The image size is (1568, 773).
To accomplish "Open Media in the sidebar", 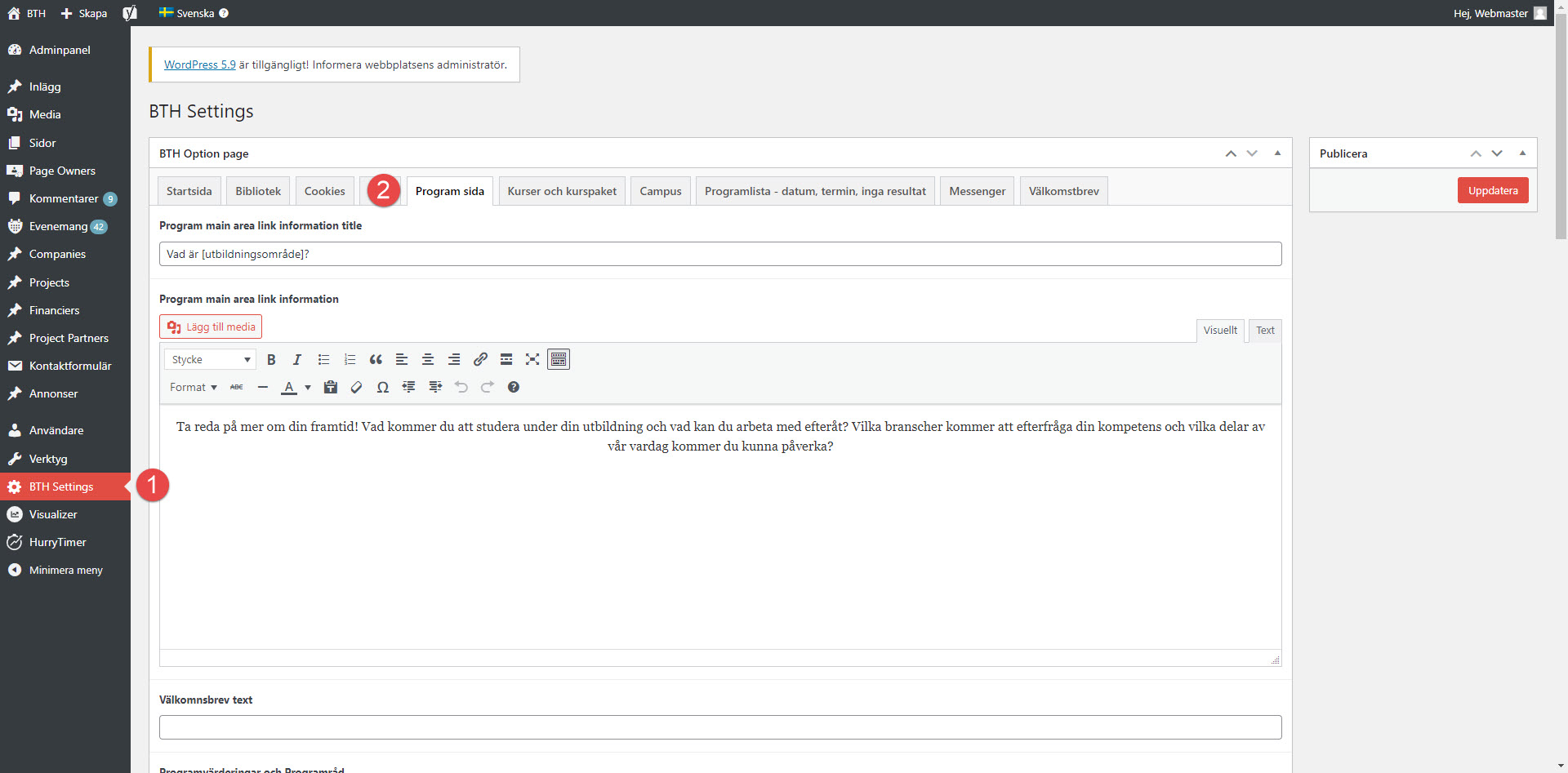I will pos(65,114).
